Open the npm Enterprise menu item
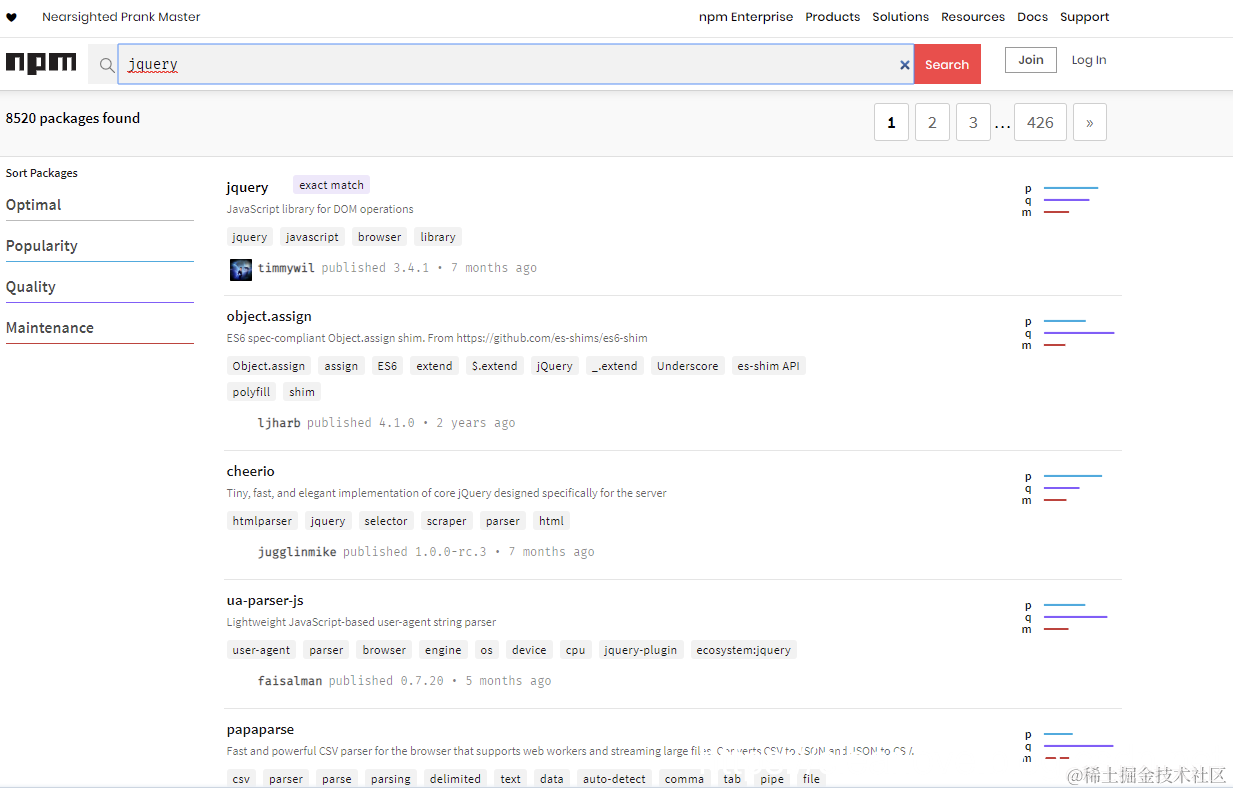1233x792 pixels. pos(746,17)
